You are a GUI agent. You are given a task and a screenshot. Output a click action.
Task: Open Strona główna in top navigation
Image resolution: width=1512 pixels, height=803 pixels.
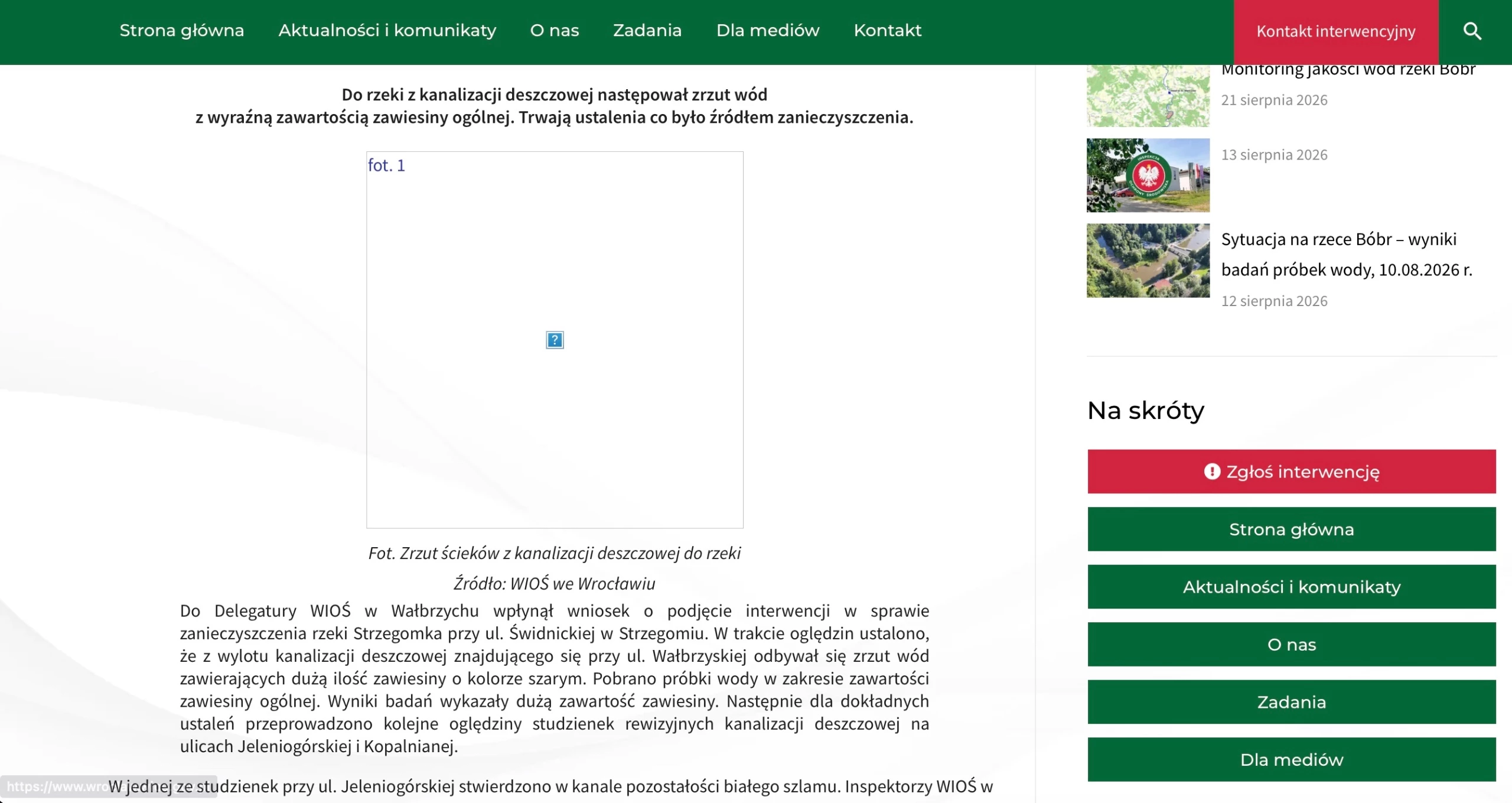pyautogui.click(x=181, y=30)
